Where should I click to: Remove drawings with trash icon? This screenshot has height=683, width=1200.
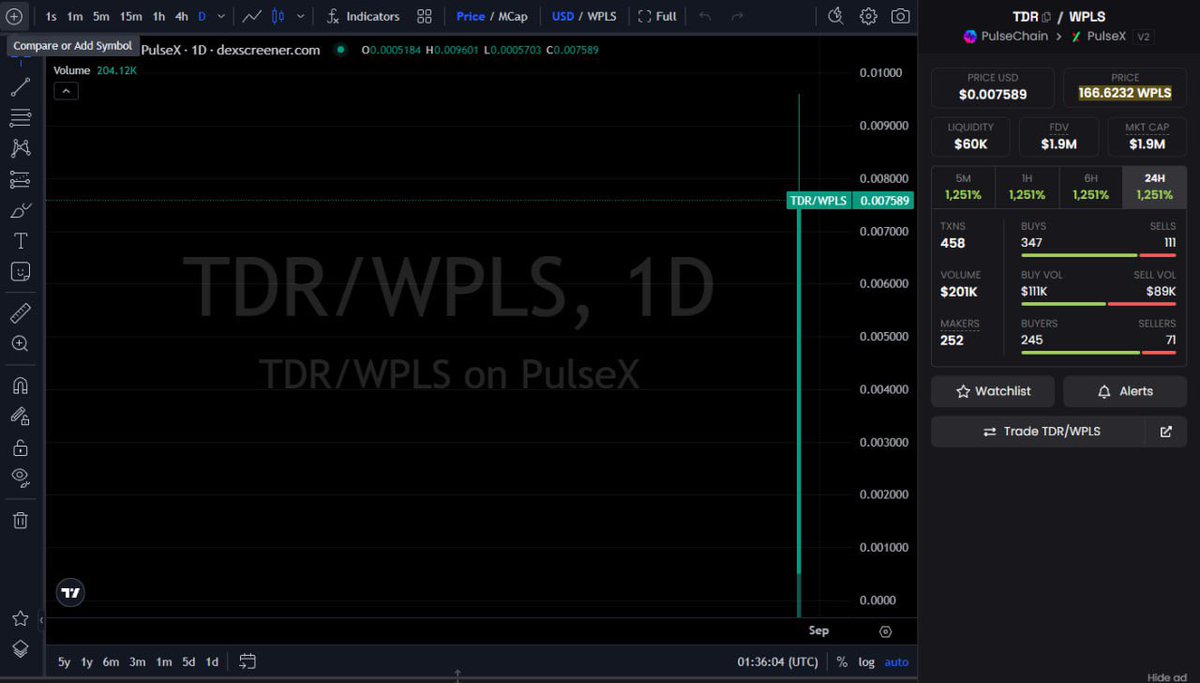tap(20, 520)
